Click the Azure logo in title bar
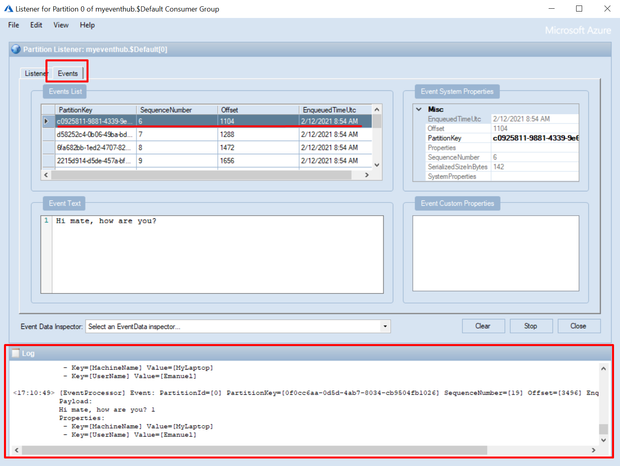The image size is (620, 466). (8, 8)
